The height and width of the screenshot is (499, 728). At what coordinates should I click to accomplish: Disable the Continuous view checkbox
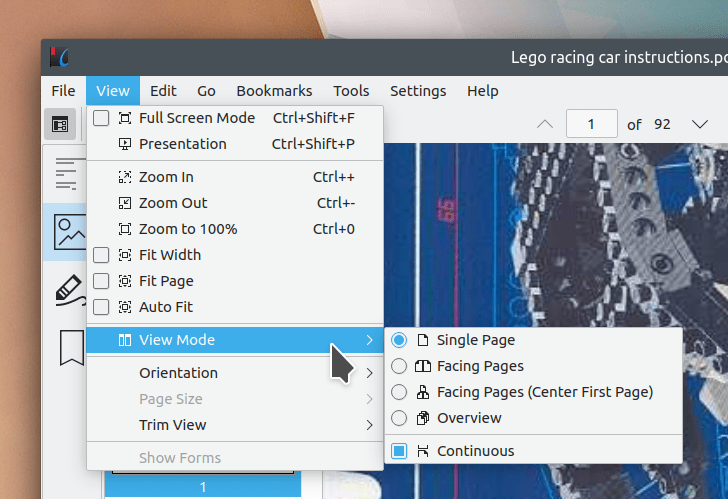point(399,451)
